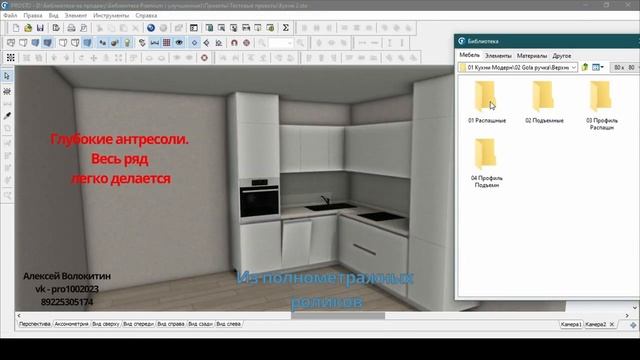Click the camera settings icon at bottom right

(x=633, y=325)
